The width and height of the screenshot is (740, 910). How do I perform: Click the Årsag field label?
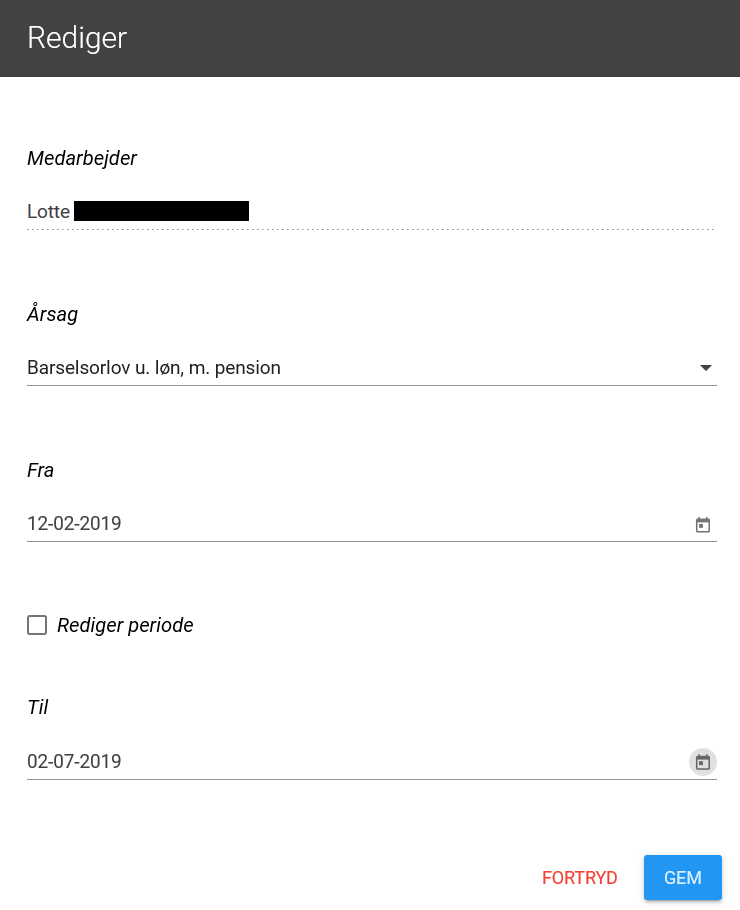coord(52,313)
